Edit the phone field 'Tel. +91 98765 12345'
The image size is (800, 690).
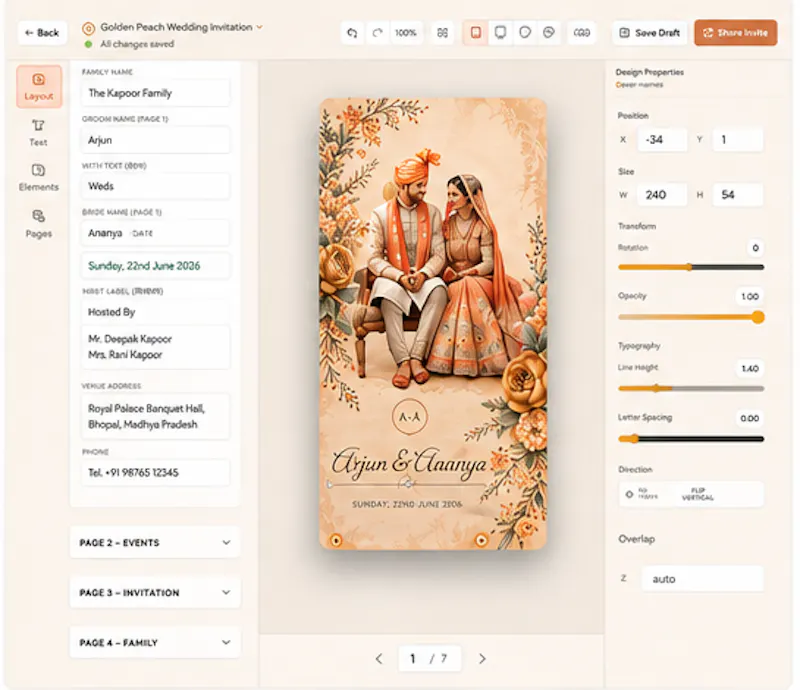pyautogui.click(x=155, y=473)
